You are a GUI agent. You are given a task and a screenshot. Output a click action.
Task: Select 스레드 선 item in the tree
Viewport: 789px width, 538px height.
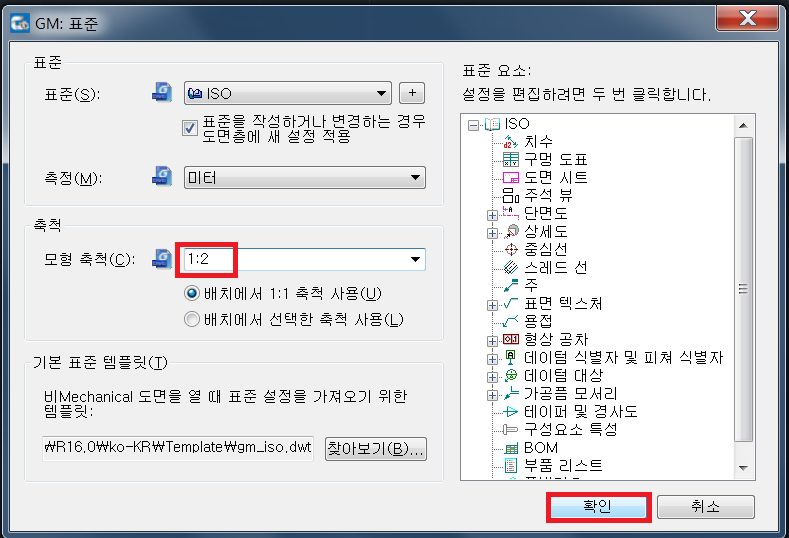point(556,268)
